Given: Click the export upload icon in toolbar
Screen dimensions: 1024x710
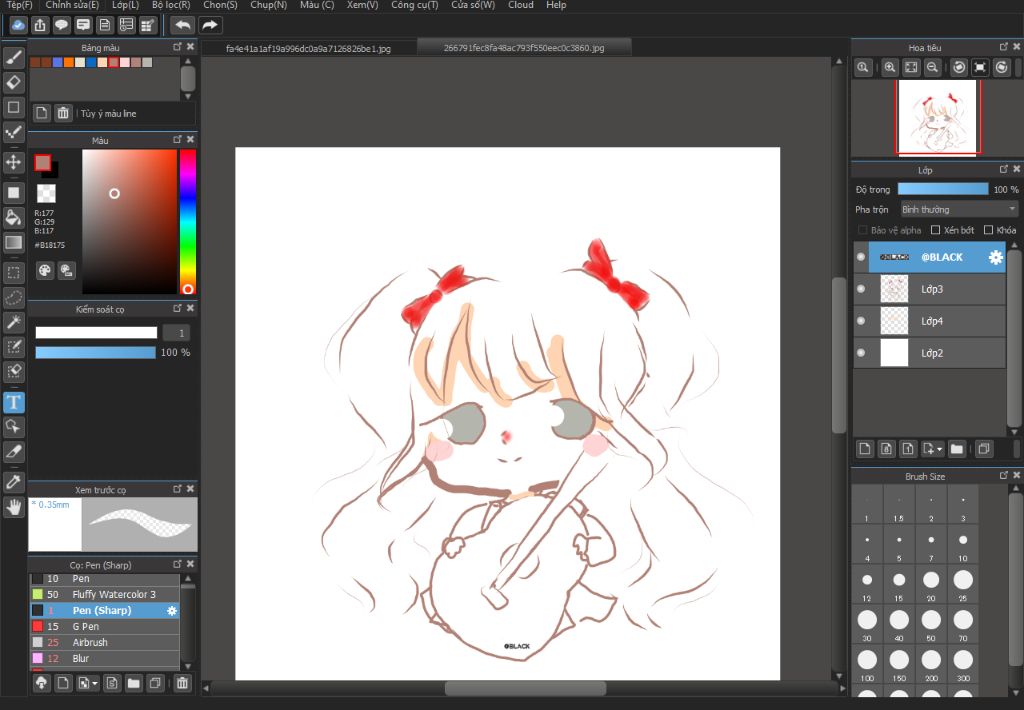Looking at the screenshot, I should (40, 25).
